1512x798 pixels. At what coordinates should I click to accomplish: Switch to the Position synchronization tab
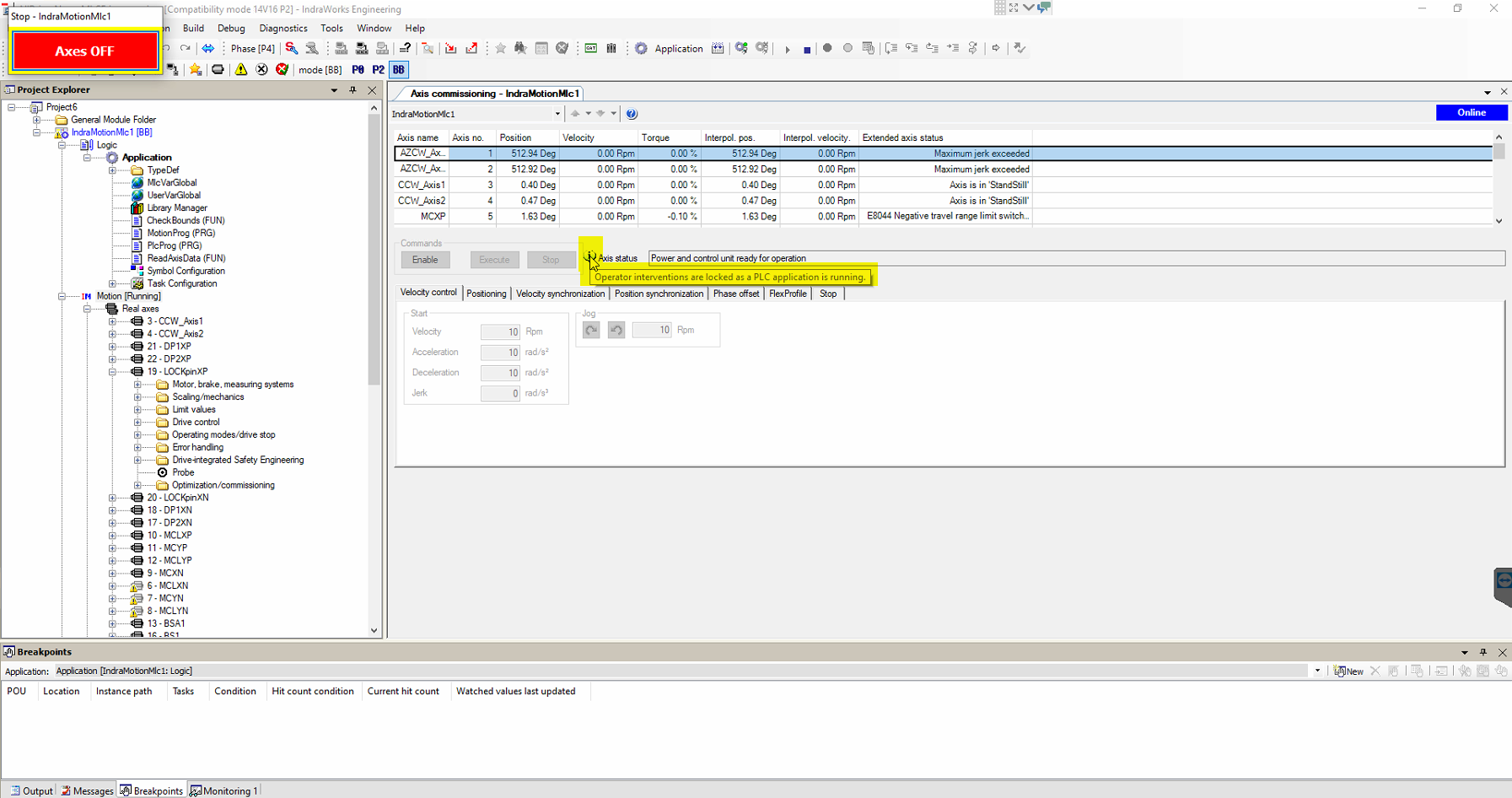click(x=659, y=294)
